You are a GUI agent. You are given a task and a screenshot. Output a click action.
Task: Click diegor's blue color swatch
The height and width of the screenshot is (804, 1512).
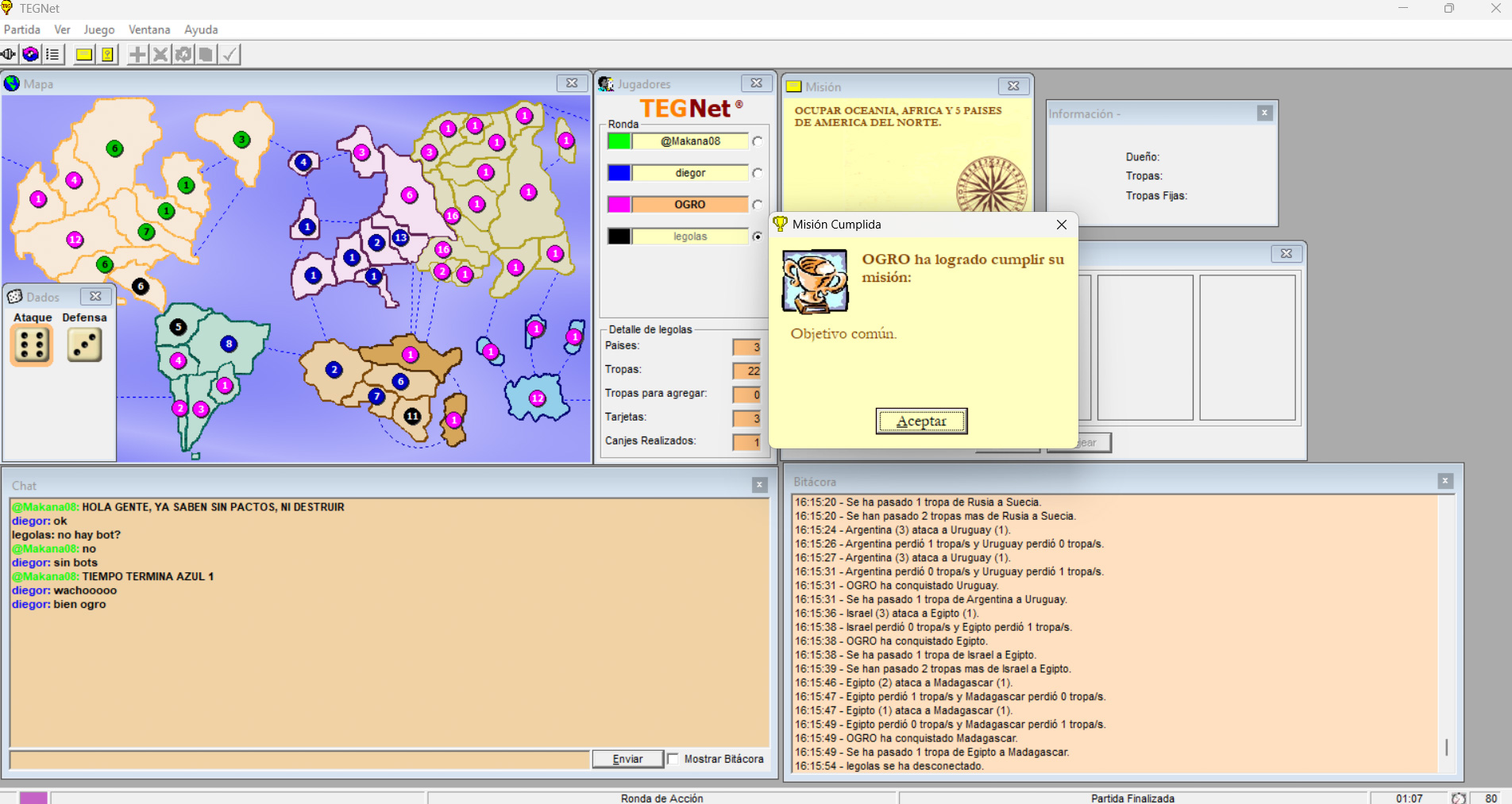(619, 173)
